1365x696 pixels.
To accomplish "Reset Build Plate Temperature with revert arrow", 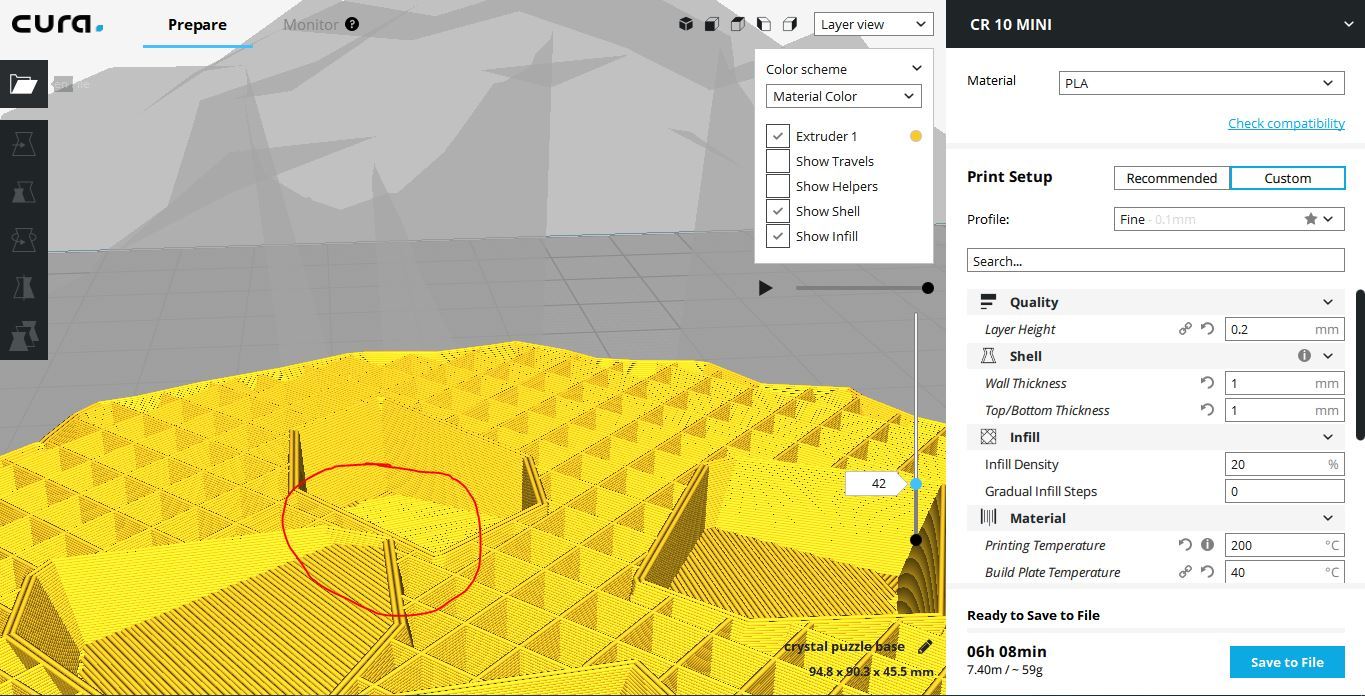I will [x=1207, y=572].
